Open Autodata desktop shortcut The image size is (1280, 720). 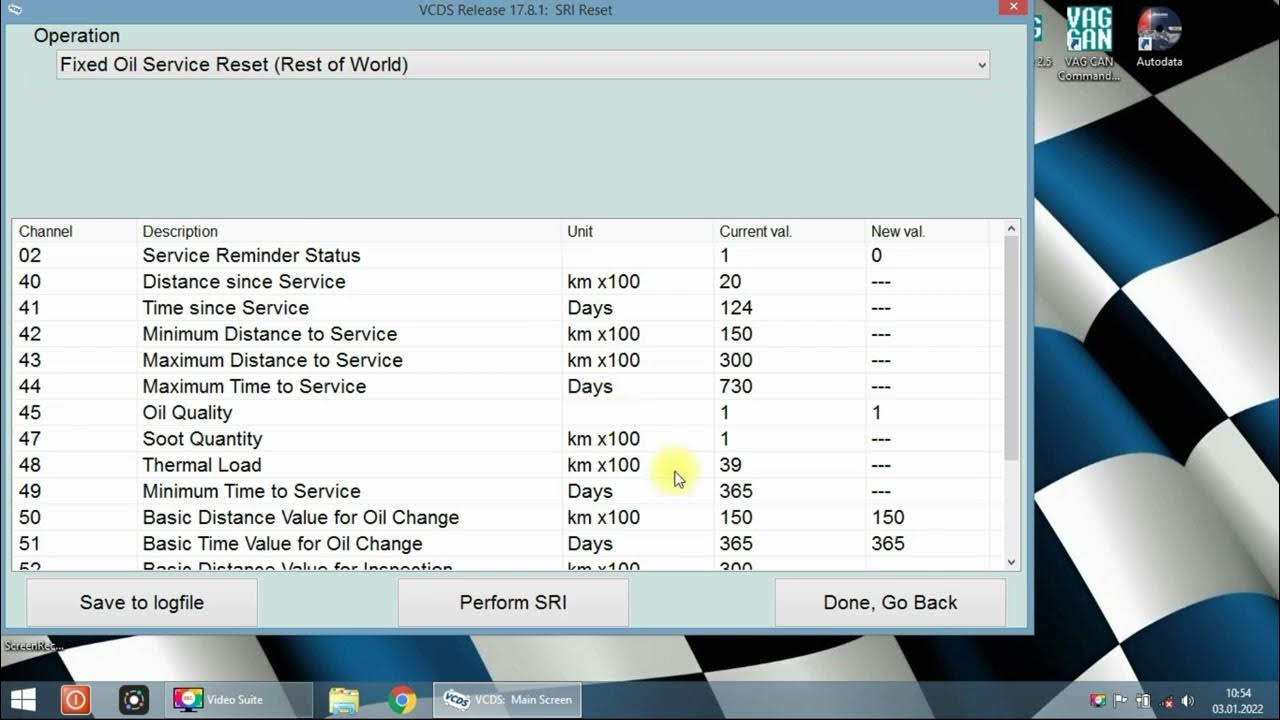(x=1159, y=37)
